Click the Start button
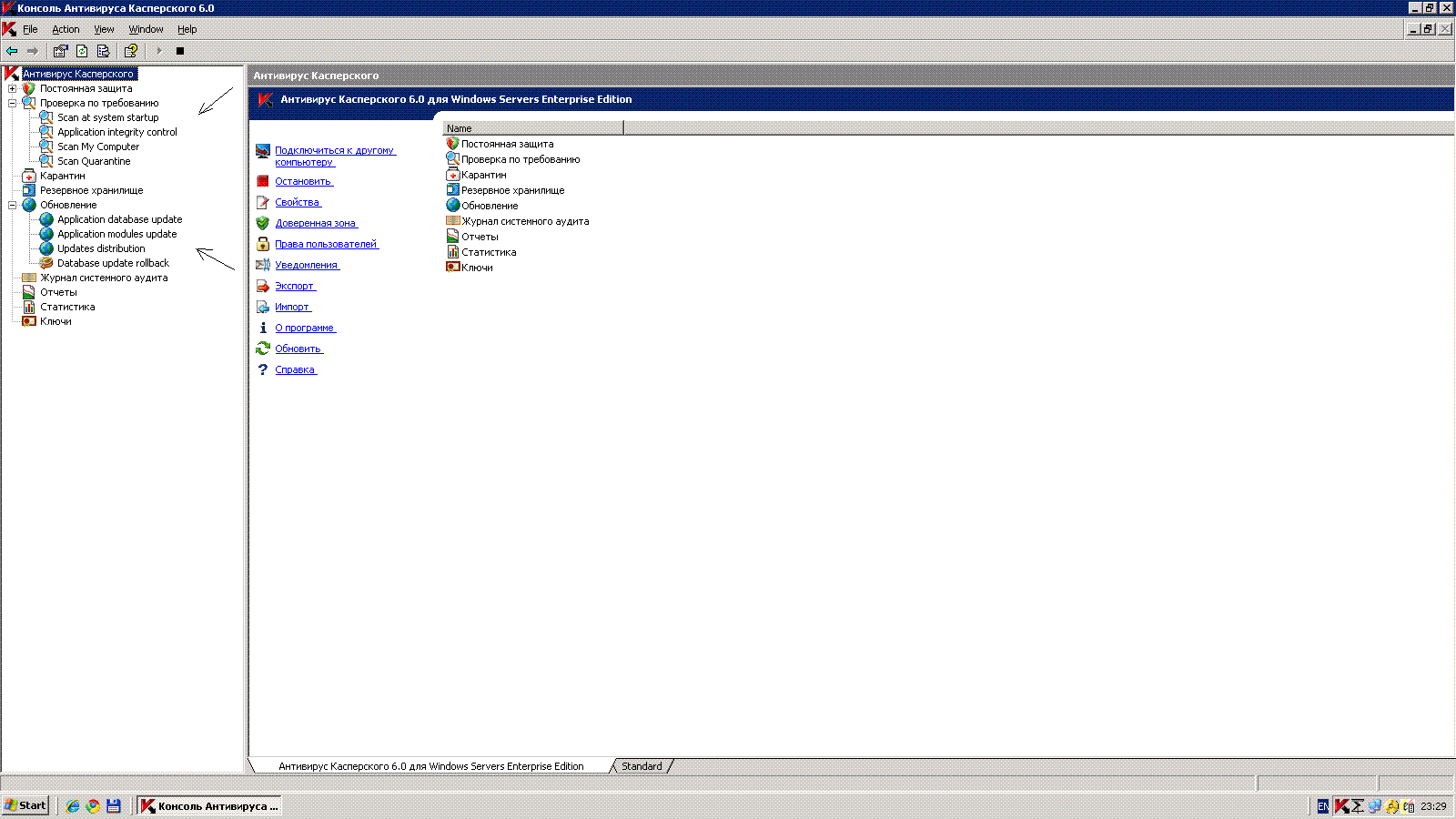The image size is (1456, 819). pyautogui.click(x=25, y=805)
